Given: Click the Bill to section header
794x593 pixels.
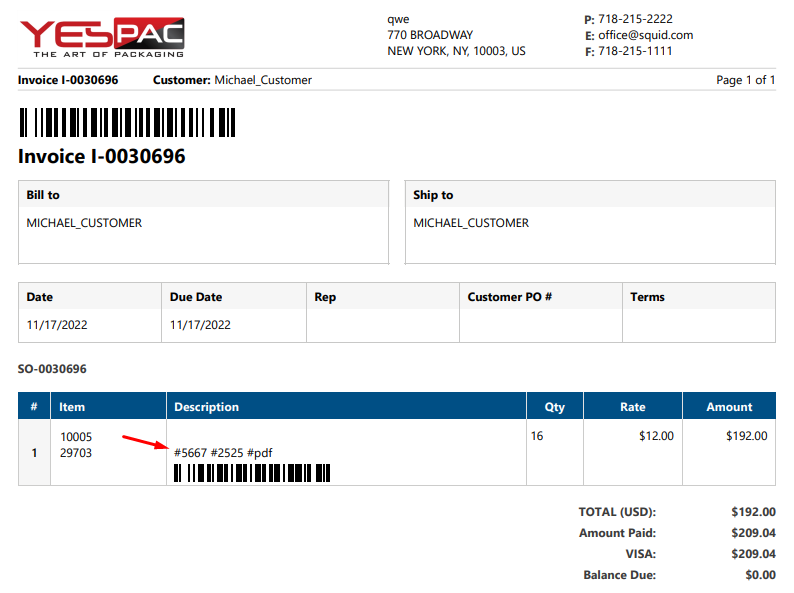Looking at the screenshot, I should (43, 195).
